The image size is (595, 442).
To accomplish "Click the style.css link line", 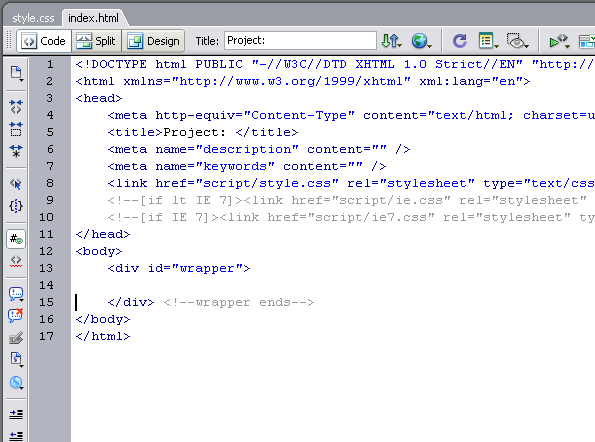I will 351,184.
